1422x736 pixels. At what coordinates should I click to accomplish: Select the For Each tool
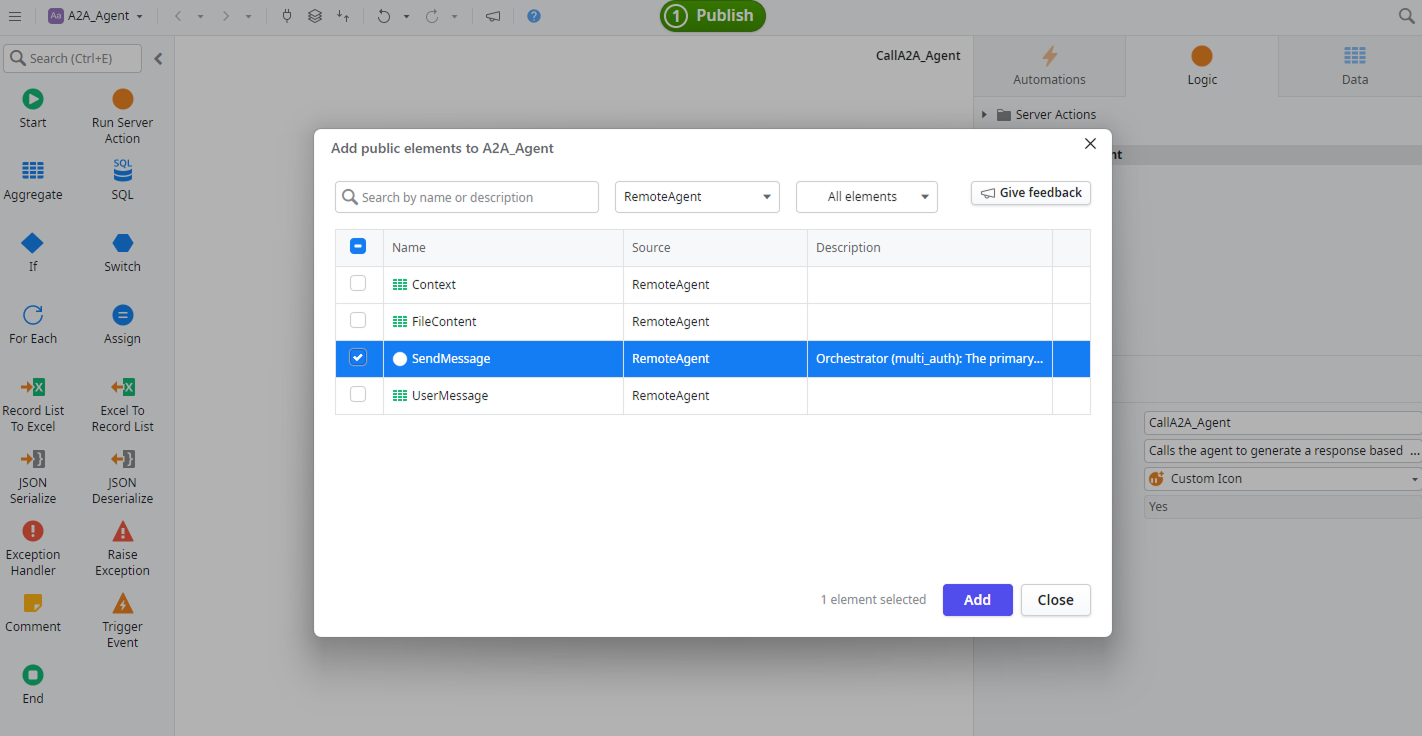click(x=33, y=324)
